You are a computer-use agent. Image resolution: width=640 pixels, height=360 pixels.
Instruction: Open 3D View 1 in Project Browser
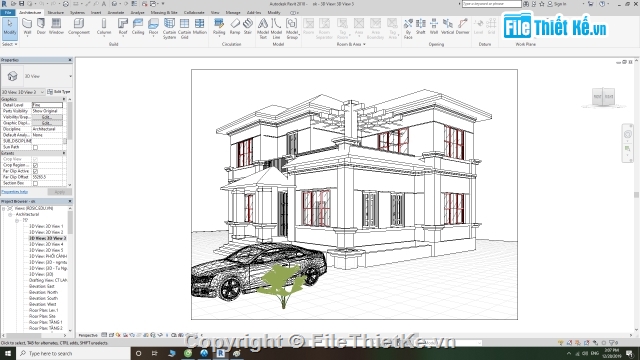click(x=46, y=226)
